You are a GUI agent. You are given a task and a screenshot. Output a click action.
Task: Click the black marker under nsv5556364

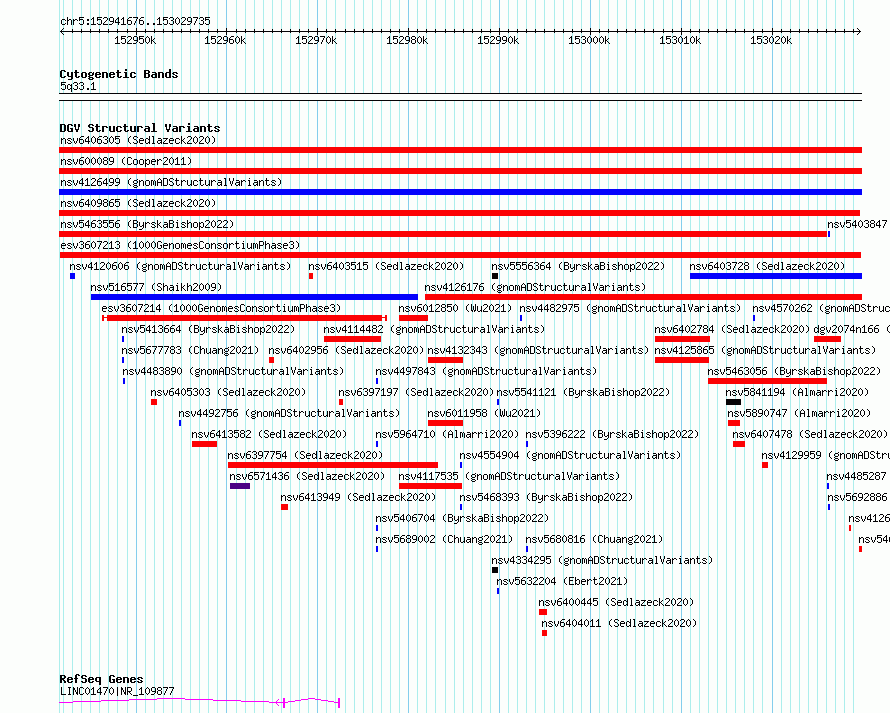tap(495, 276)
